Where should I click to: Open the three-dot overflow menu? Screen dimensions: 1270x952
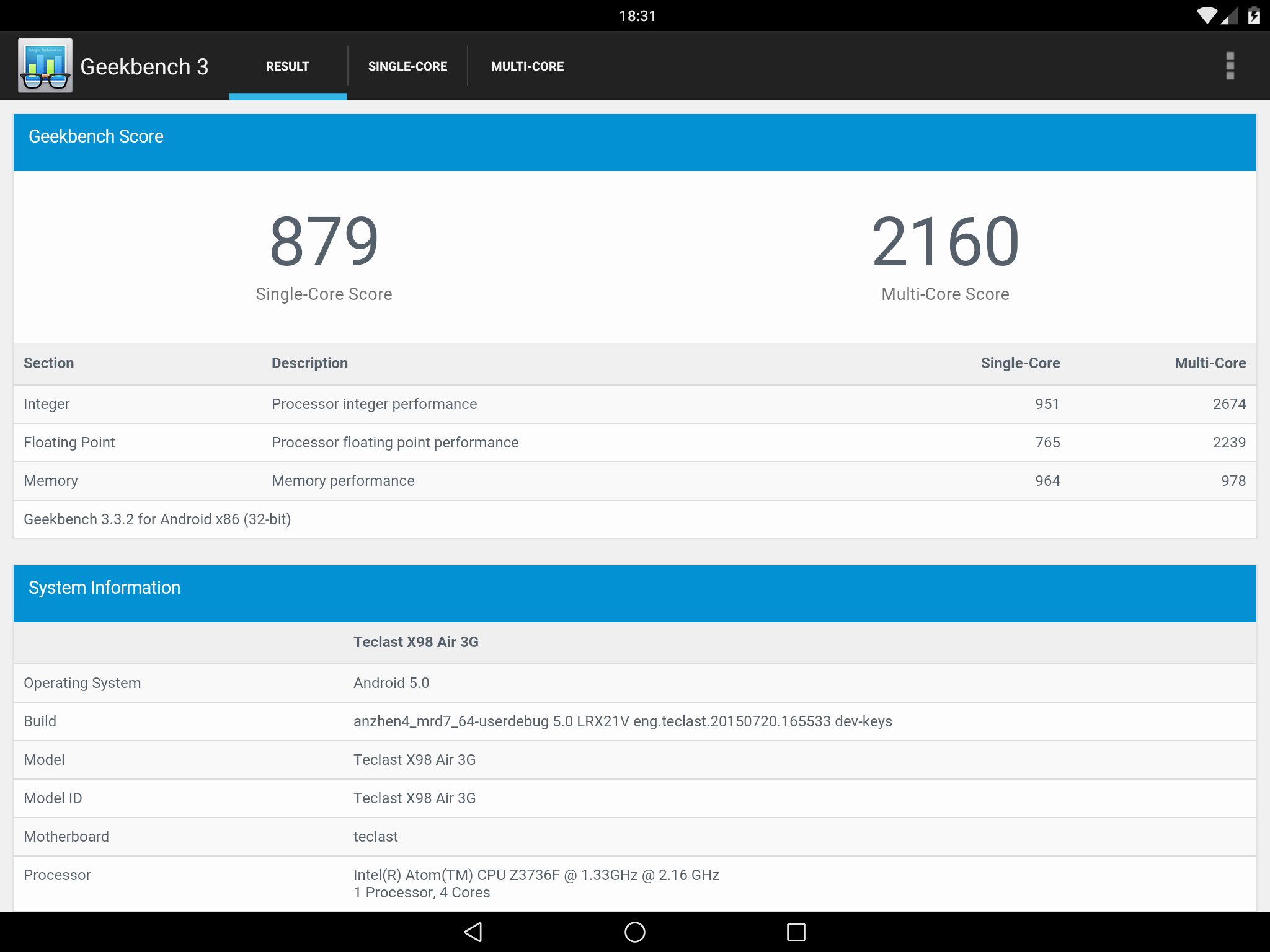1230,66
